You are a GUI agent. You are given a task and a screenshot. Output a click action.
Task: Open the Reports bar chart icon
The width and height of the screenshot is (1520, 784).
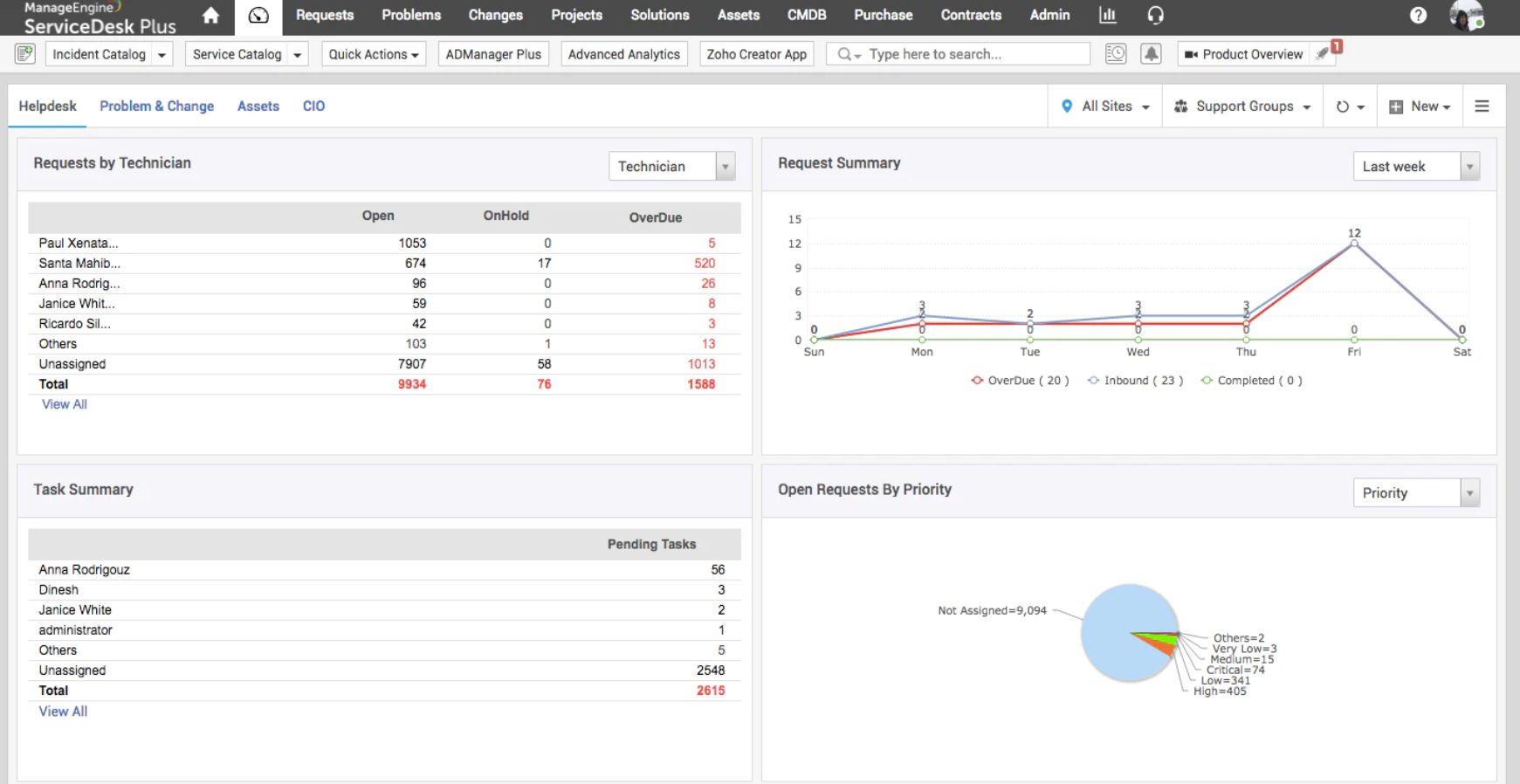1107,15
